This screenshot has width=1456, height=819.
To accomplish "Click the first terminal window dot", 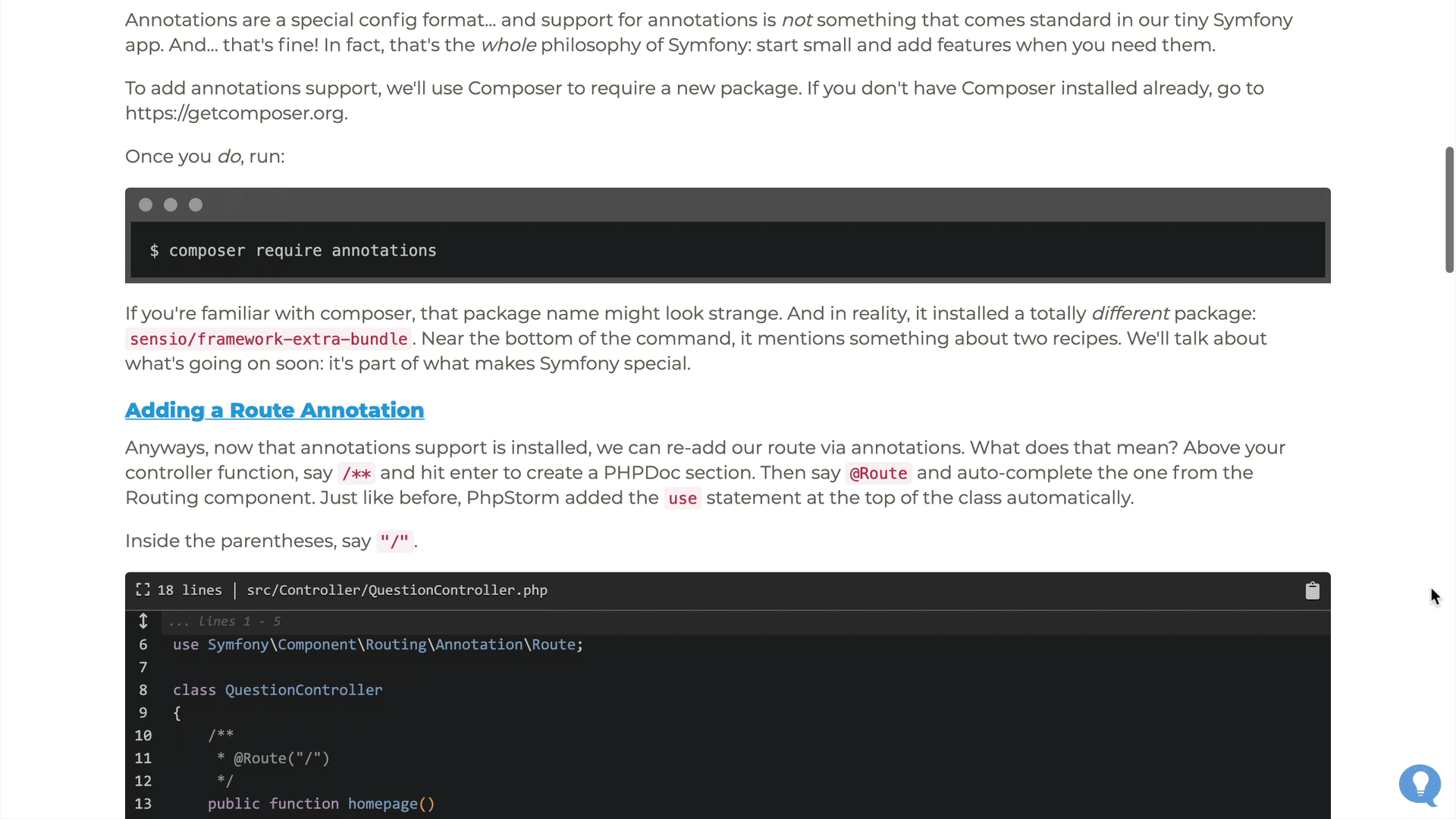I will 145,205.
